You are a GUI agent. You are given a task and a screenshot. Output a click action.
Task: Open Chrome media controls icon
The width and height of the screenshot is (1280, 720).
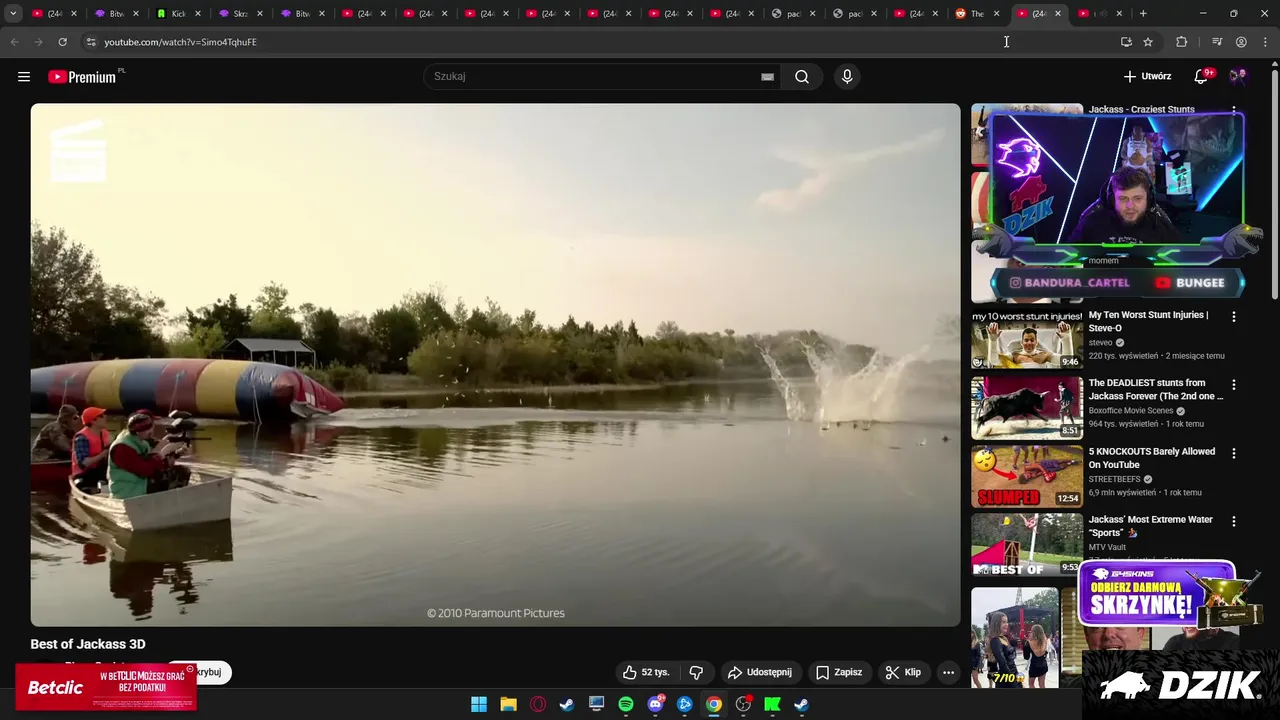click(1217, 42)
